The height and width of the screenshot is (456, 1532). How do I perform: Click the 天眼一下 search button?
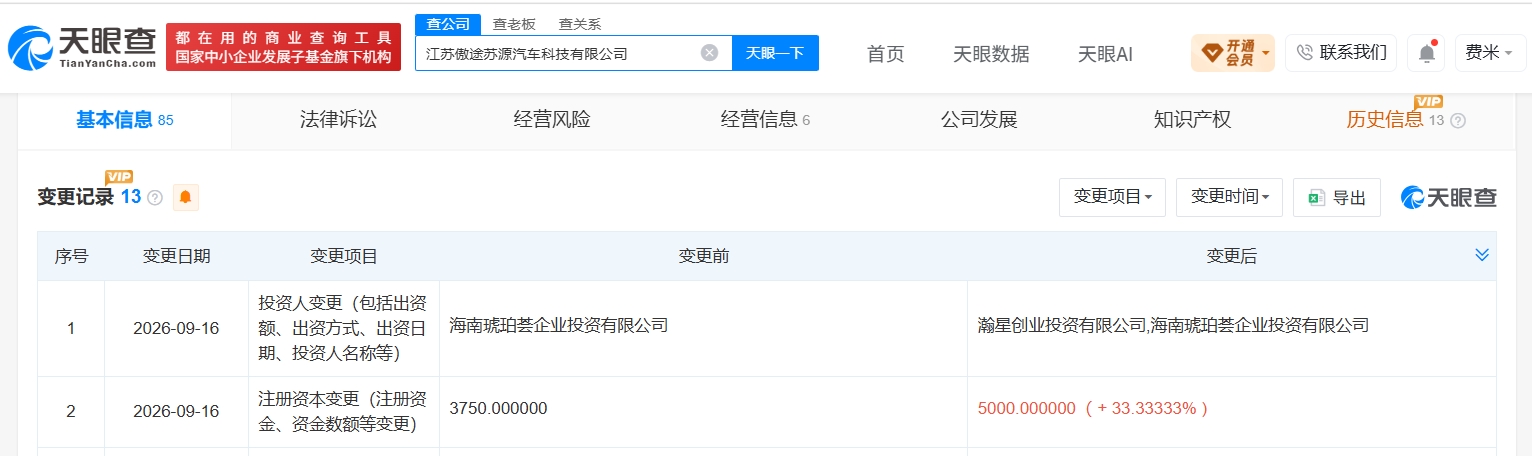point(775,53)
